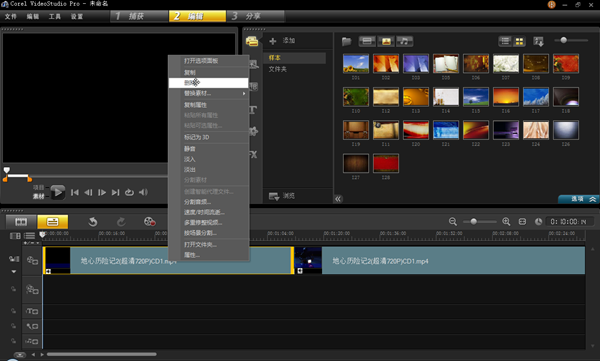Click the Play button in the preview

click(58, 192)
